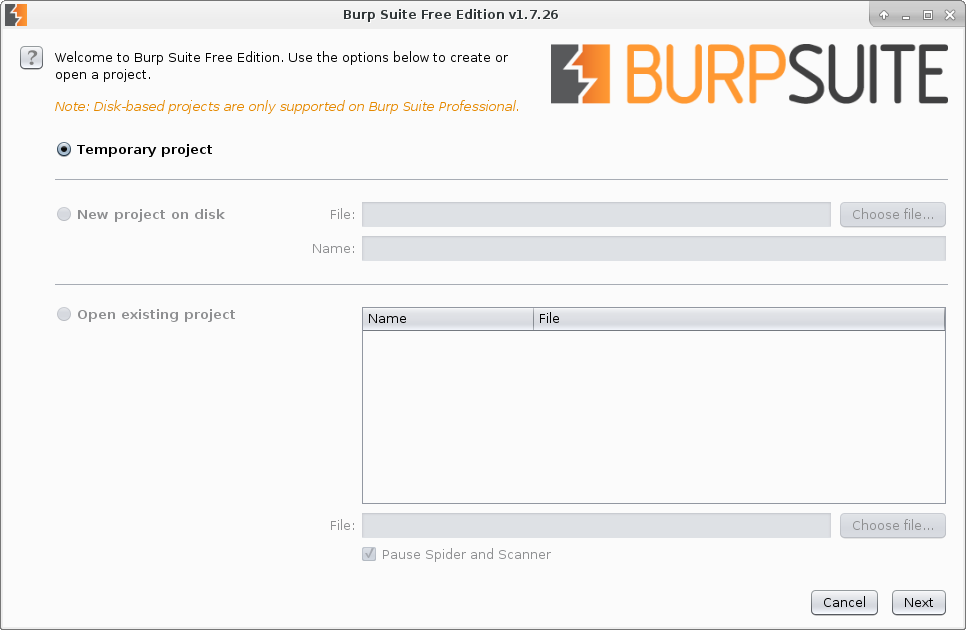This screenshot has width=966, height=630.
Task: Click the Temporary project label
Action: click(x=145, y=150)
